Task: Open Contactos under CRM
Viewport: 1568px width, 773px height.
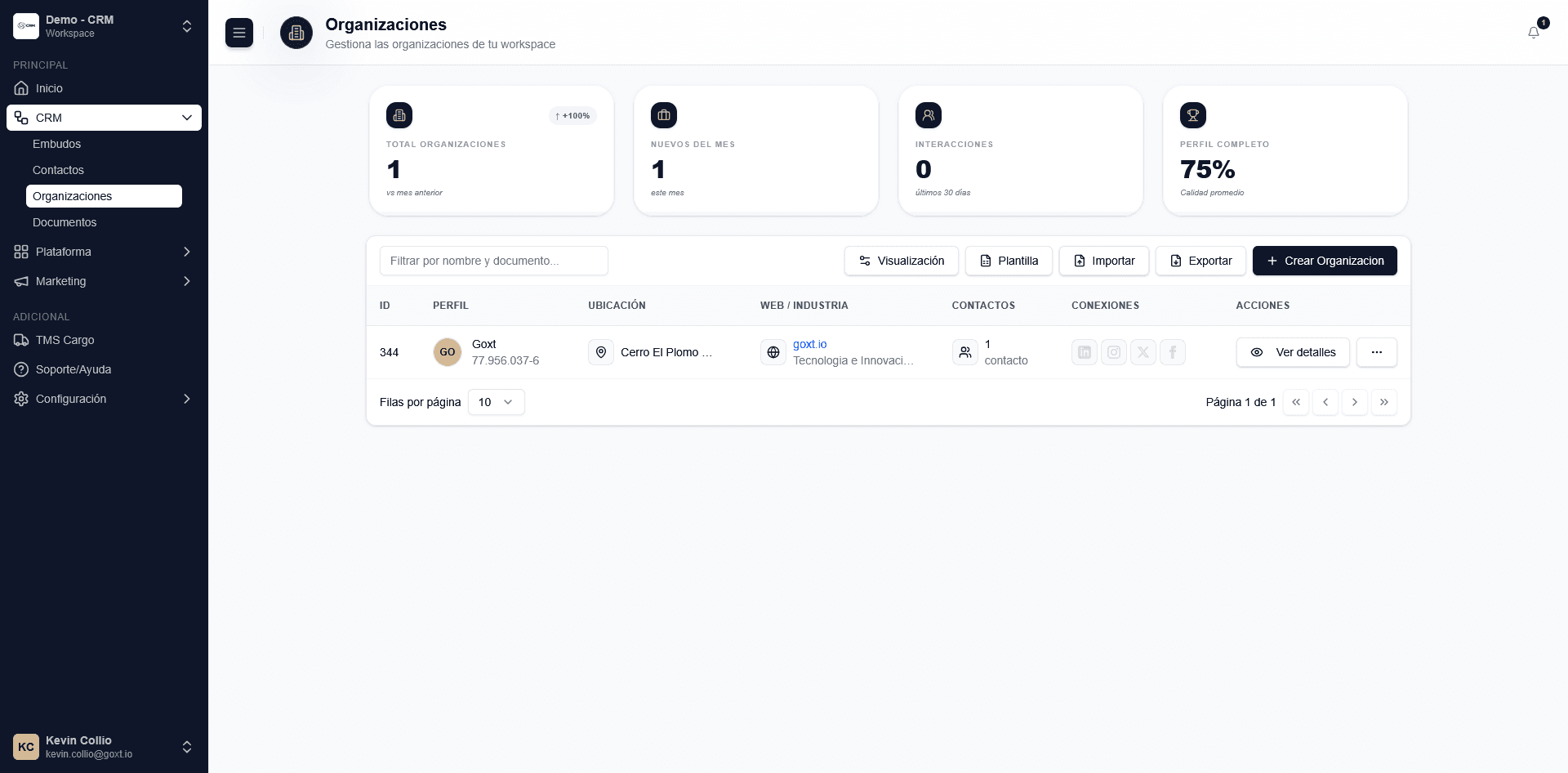Action: [104, 170]
